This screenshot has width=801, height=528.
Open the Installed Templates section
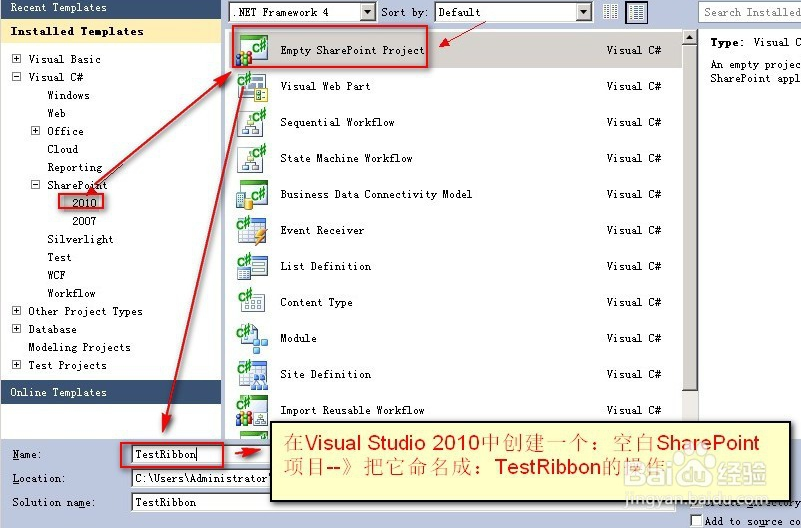point(111,32)
